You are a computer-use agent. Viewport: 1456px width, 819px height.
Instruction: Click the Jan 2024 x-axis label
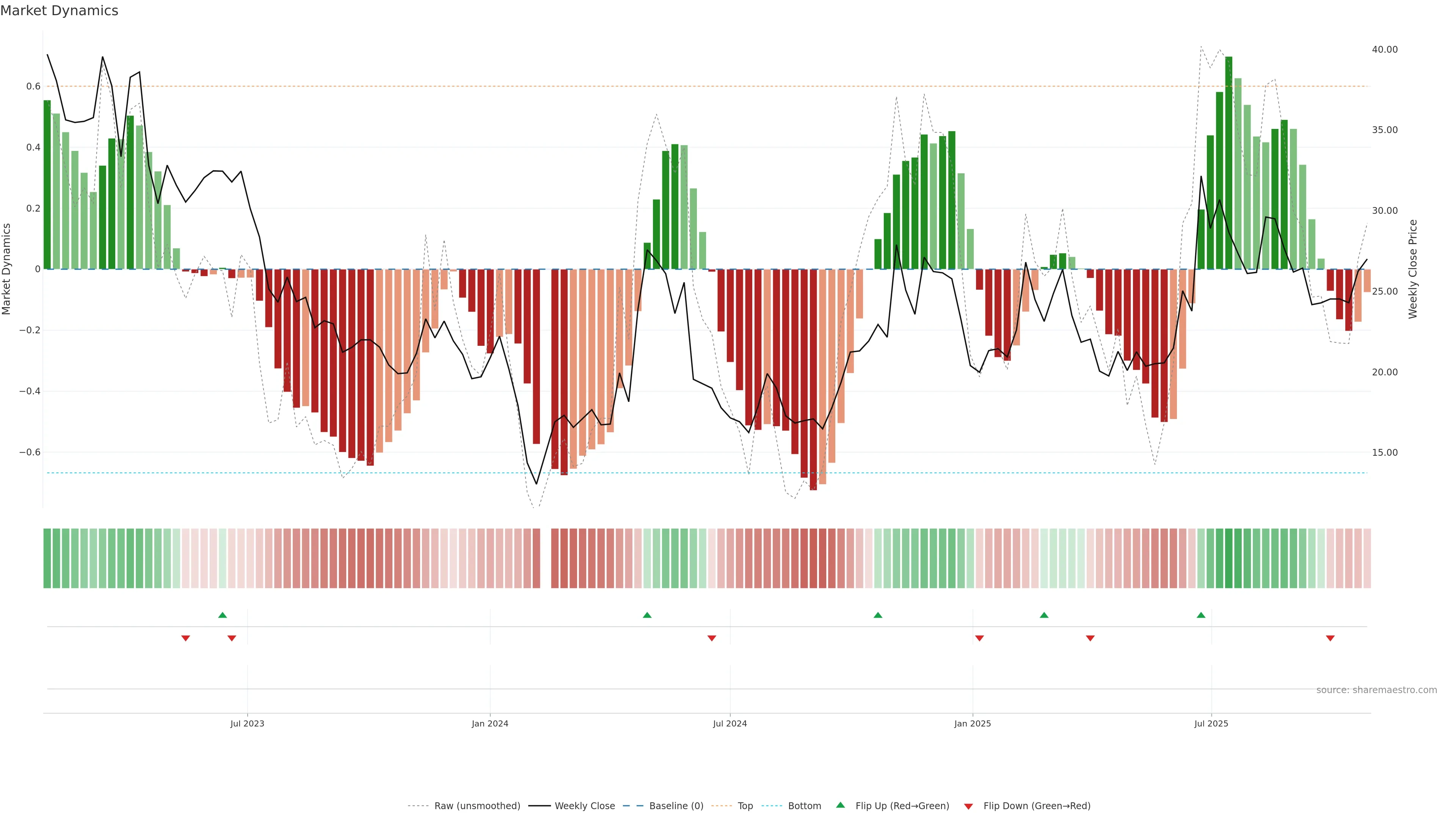(490, 723)
